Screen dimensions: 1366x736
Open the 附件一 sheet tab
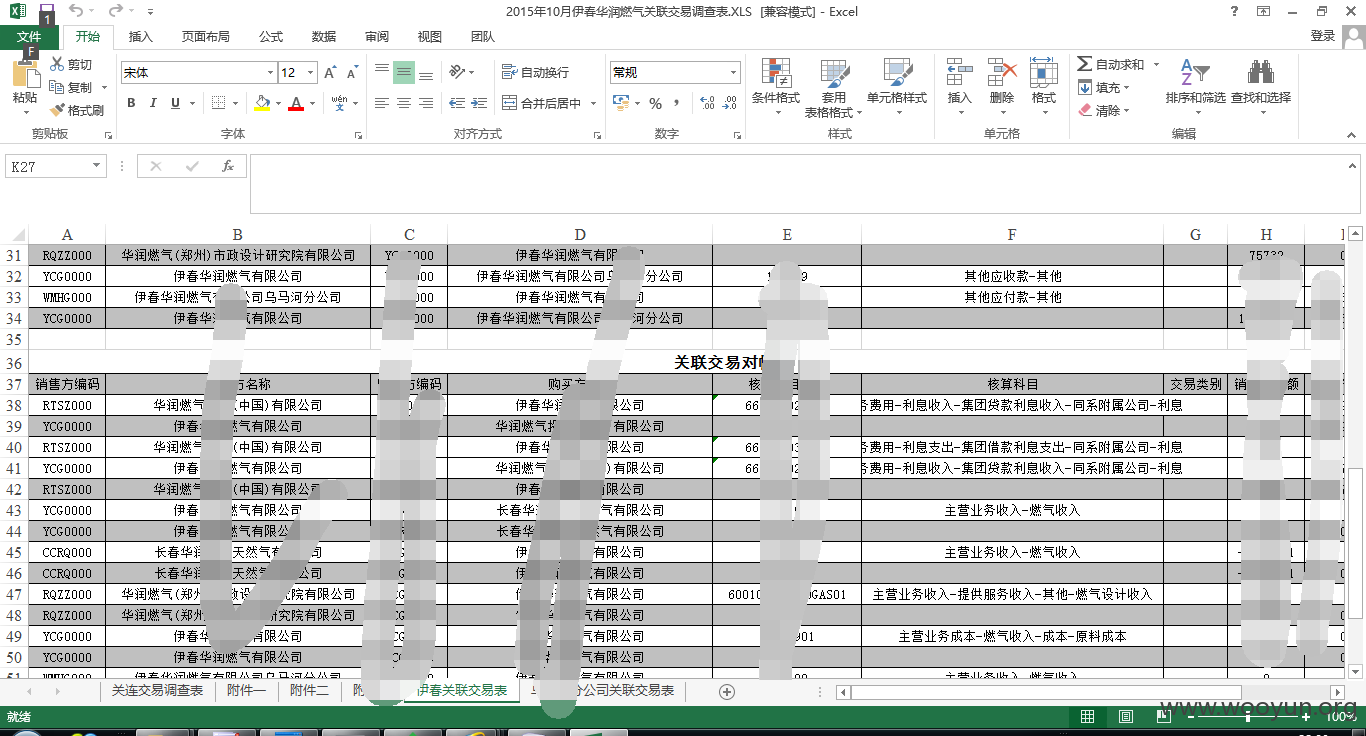pyautogui.click(x=245, y=691)
